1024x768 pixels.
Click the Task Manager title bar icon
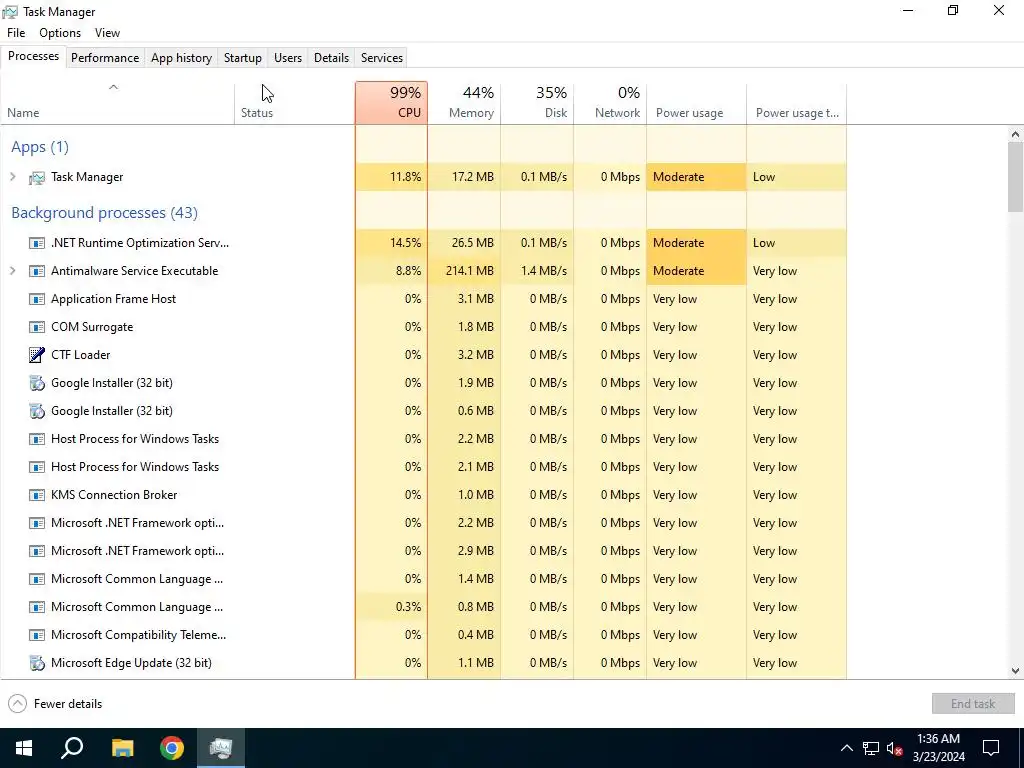pyautogui.click(x=10, y=12)
